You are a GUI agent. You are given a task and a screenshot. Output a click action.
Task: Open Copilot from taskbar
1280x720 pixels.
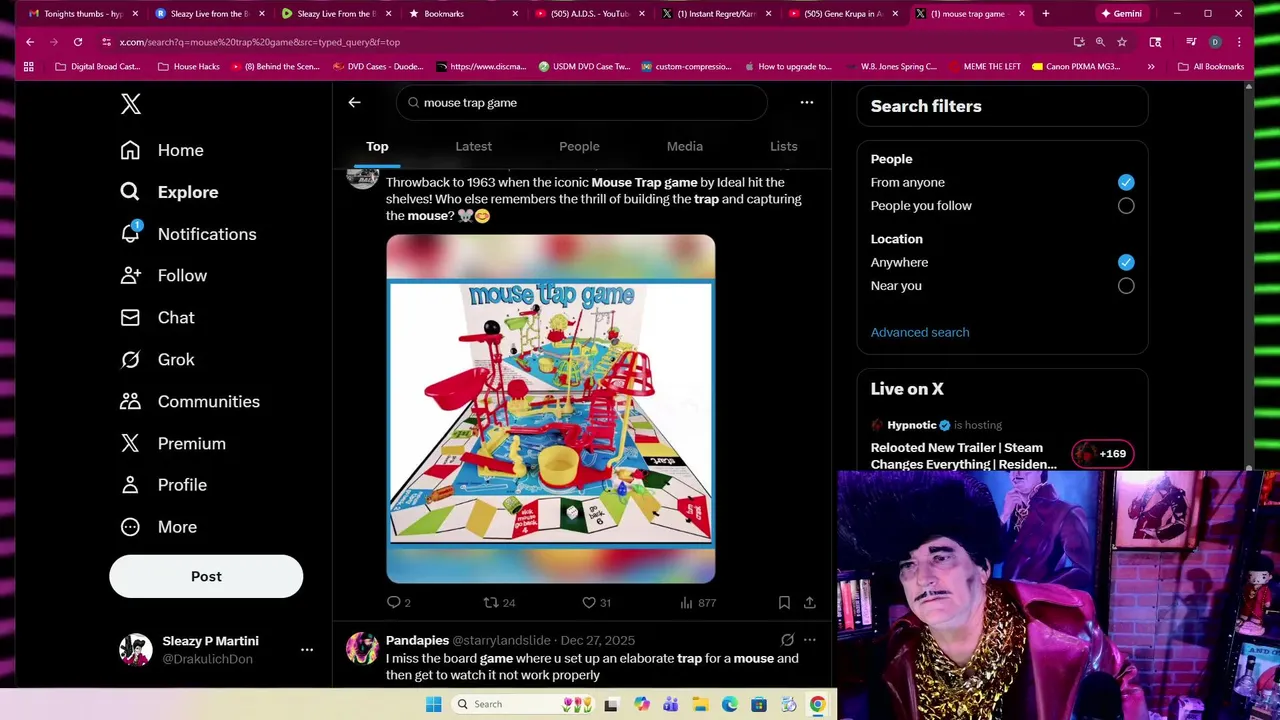coord(642,704)
